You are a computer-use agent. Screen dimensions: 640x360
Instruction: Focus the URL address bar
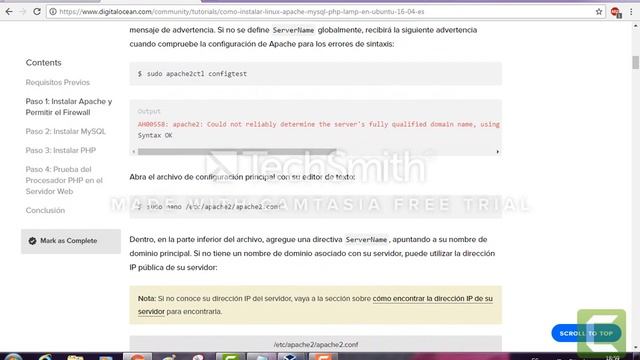tap(324, 12)
